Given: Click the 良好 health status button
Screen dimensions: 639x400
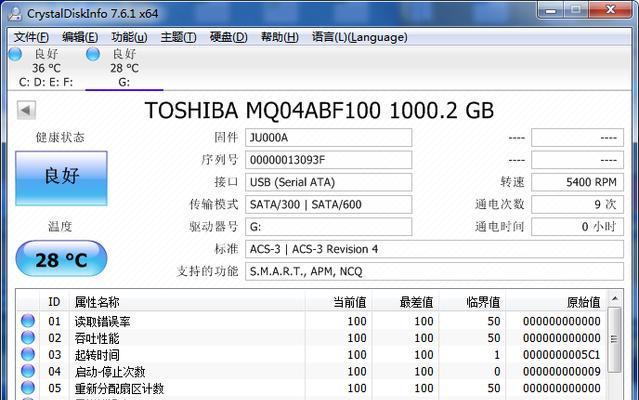Looking at the screenshot, I should pos(61,178).
